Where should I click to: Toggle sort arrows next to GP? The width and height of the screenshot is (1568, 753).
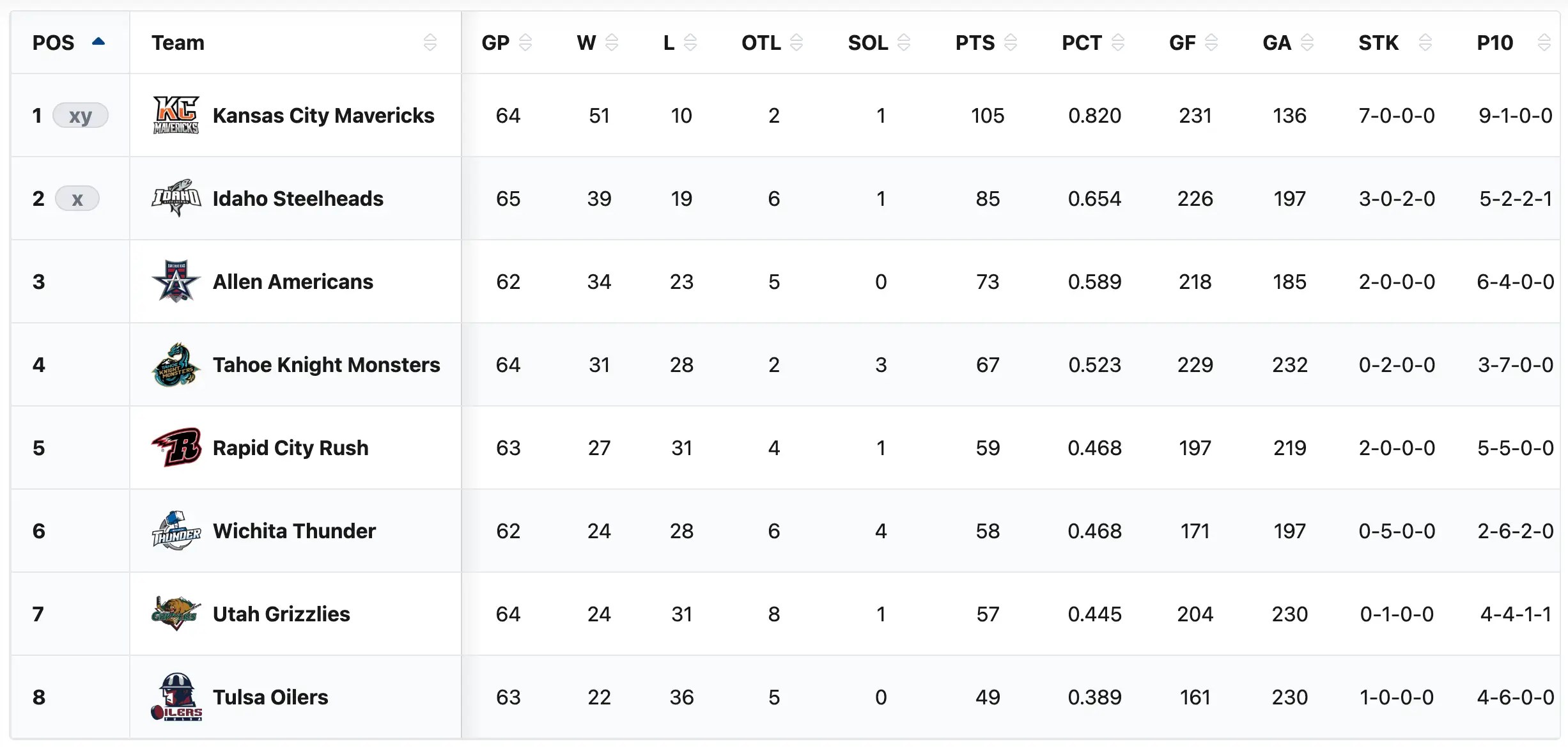tap(525, 43)
